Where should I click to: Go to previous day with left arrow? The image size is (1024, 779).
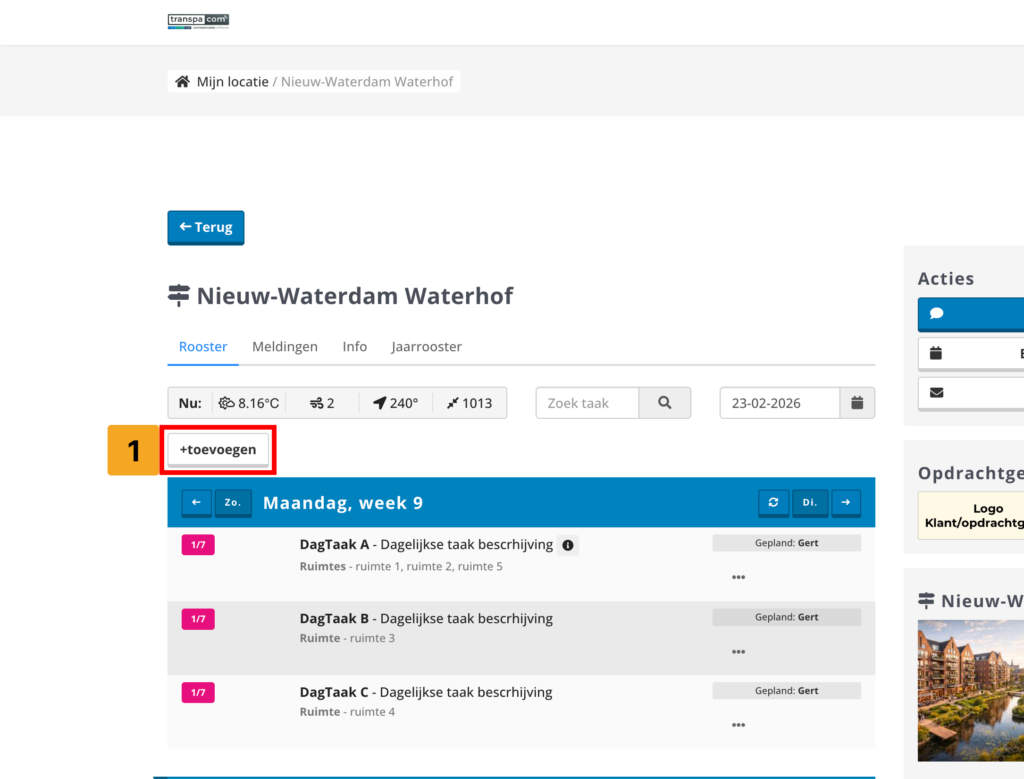[196, 502]
